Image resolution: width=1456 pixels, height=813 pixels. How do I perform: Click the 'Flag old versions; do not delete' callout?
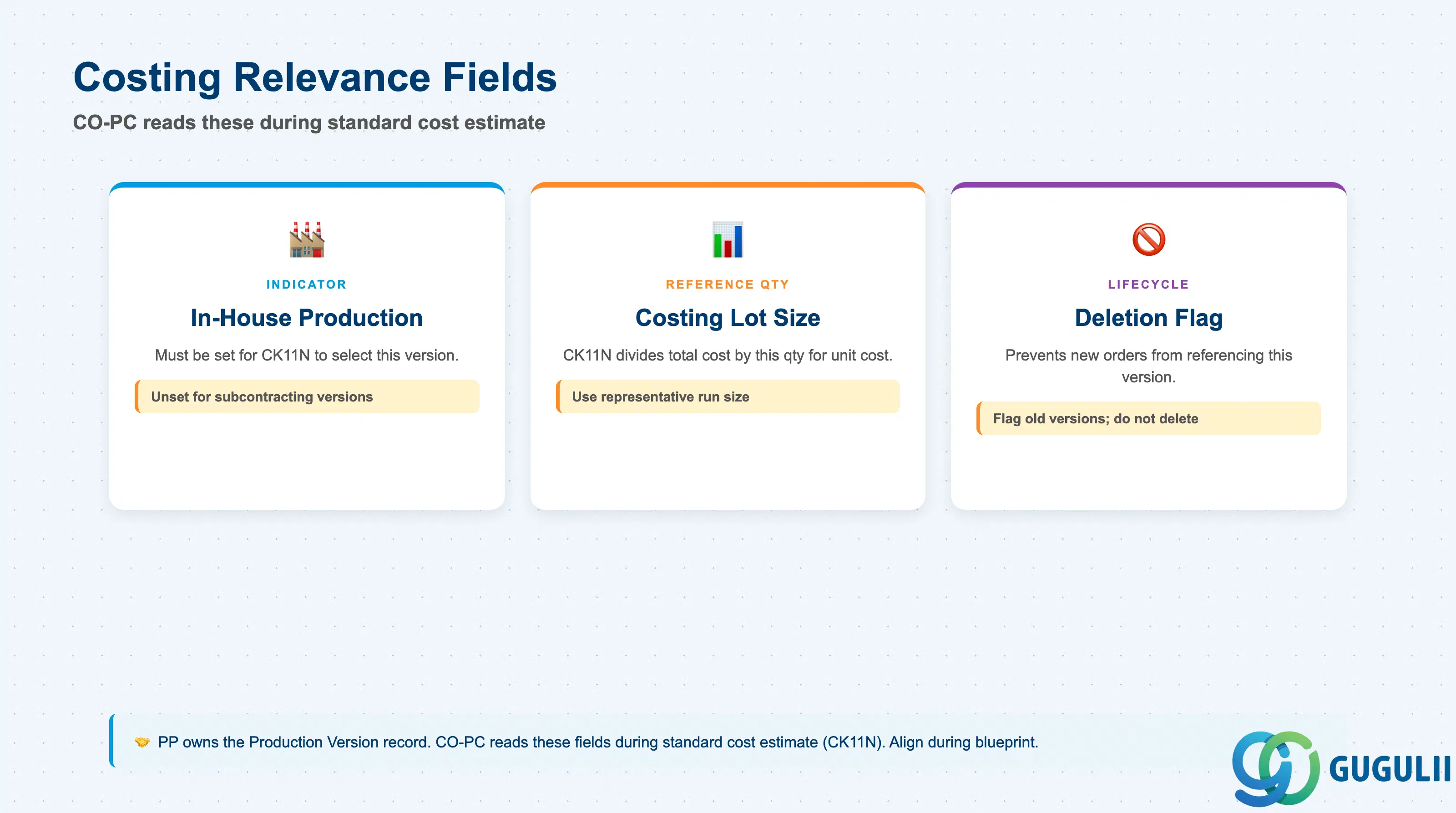tap(1148, 418)
